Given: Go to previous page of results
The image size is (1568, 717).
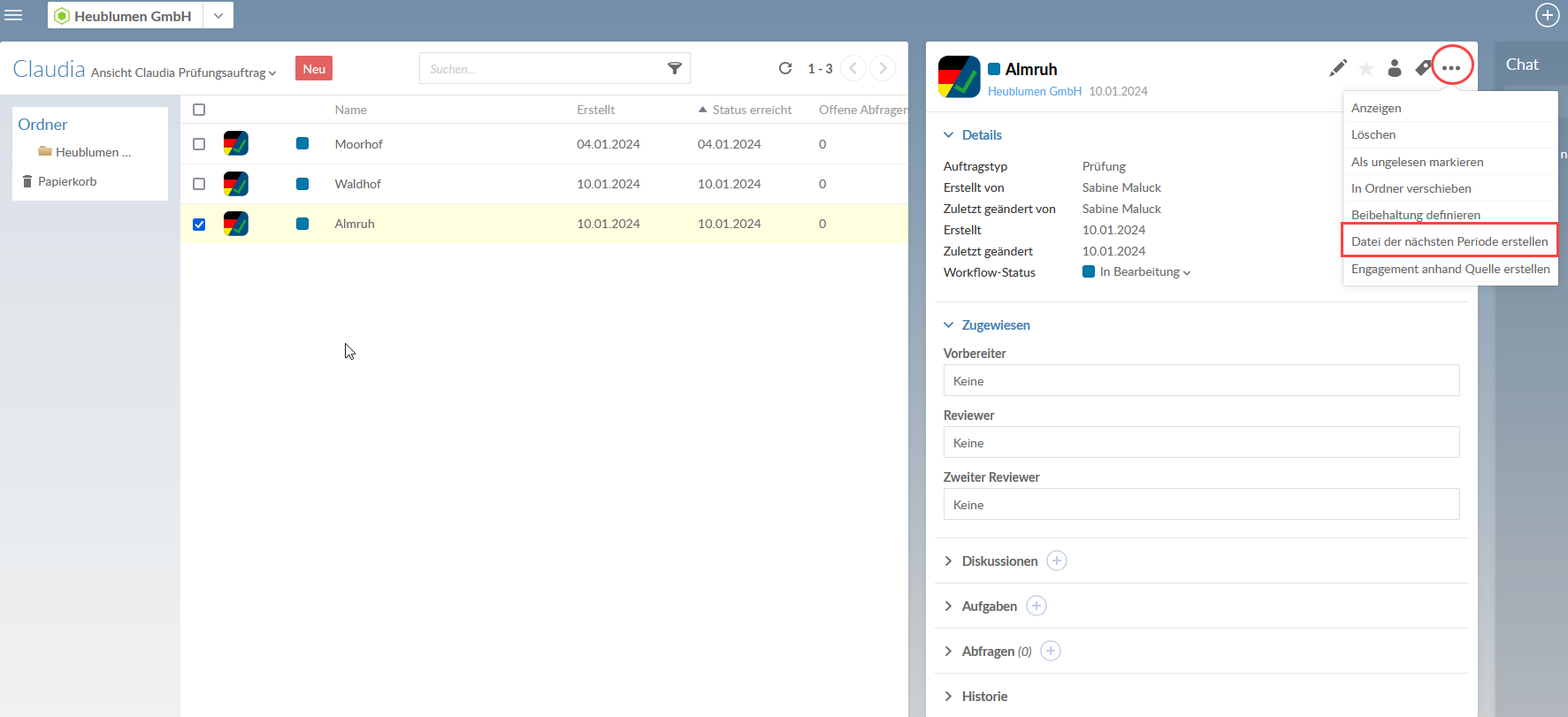Looking at the screenshot, I should point(853,68).
